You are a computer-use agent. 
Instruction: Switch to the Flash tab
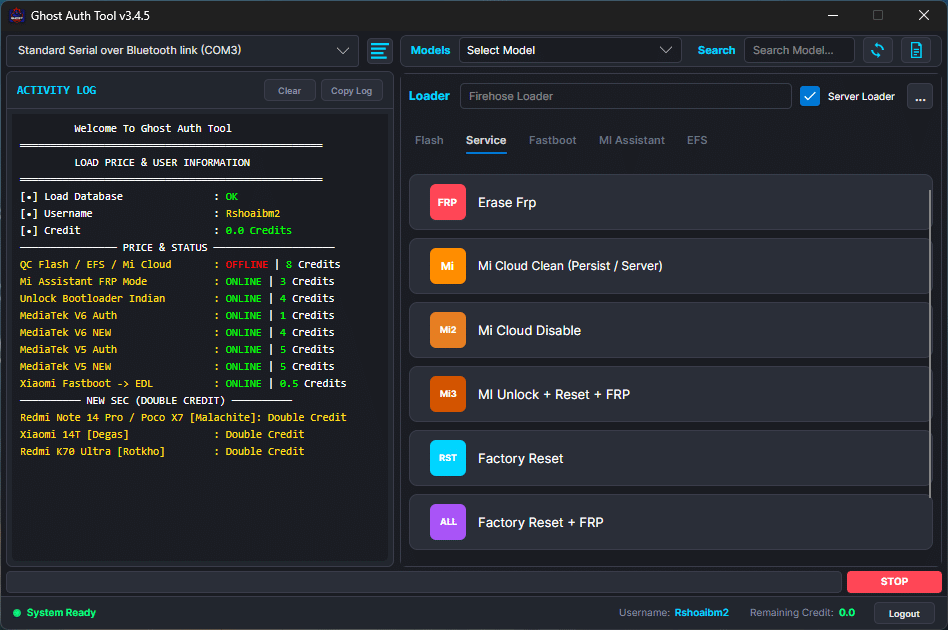(x=429, y=140)
